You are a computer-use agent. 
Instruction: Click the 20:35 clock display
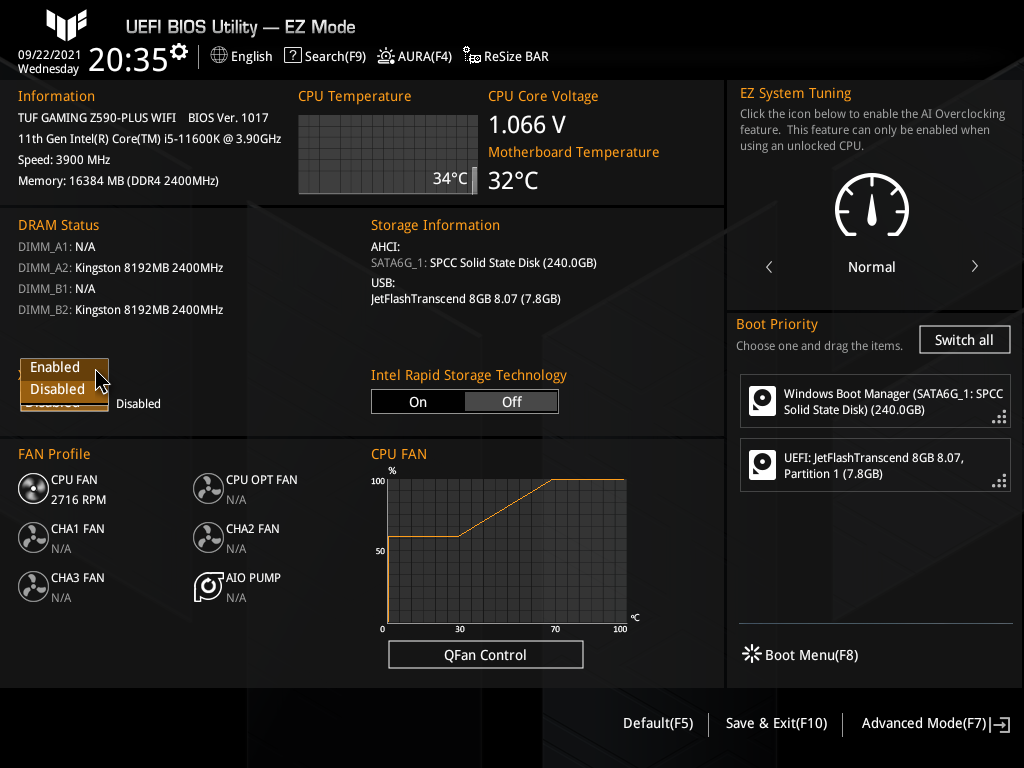click(x=128, y=59)
